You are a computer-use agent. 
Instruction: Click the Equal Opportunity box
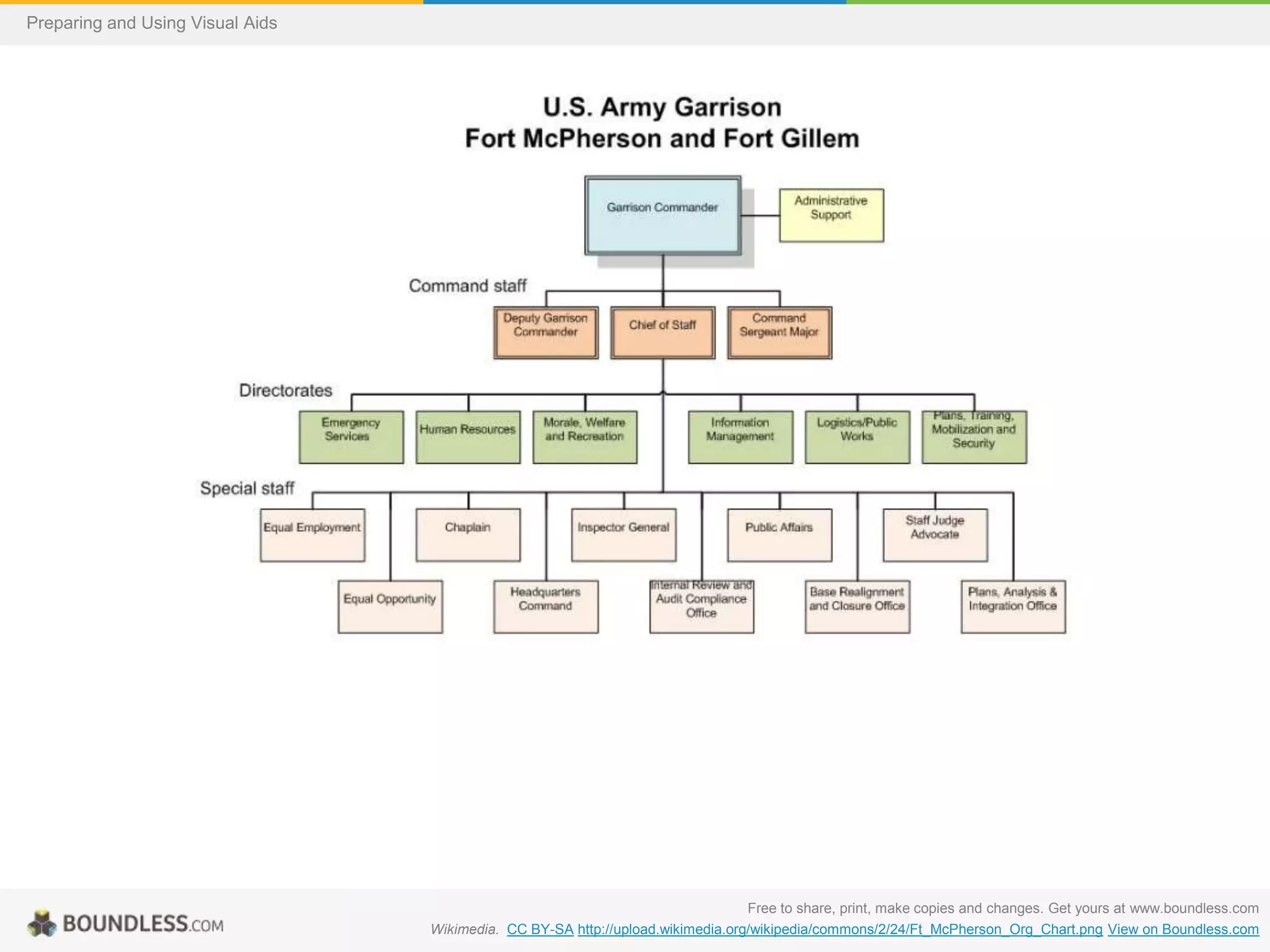pyautogui.click(x=390, y=606)
